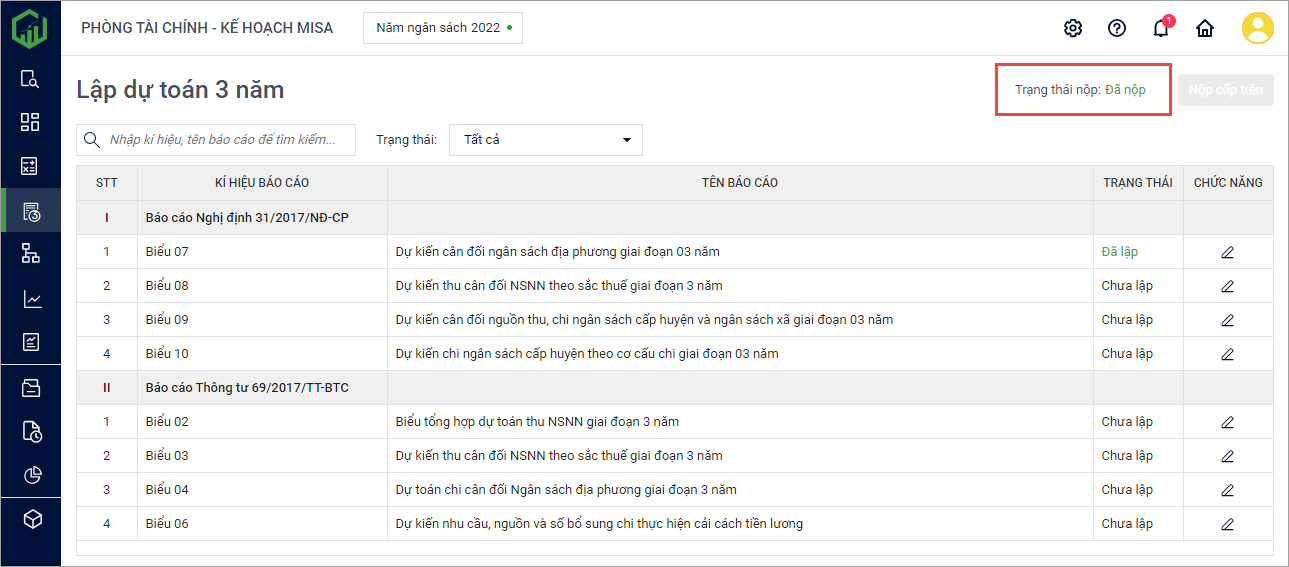Click edit pencil for Biểu 10 row
The width and height of the screenshot is (1289, 567).
click(x=1228, y=354)
